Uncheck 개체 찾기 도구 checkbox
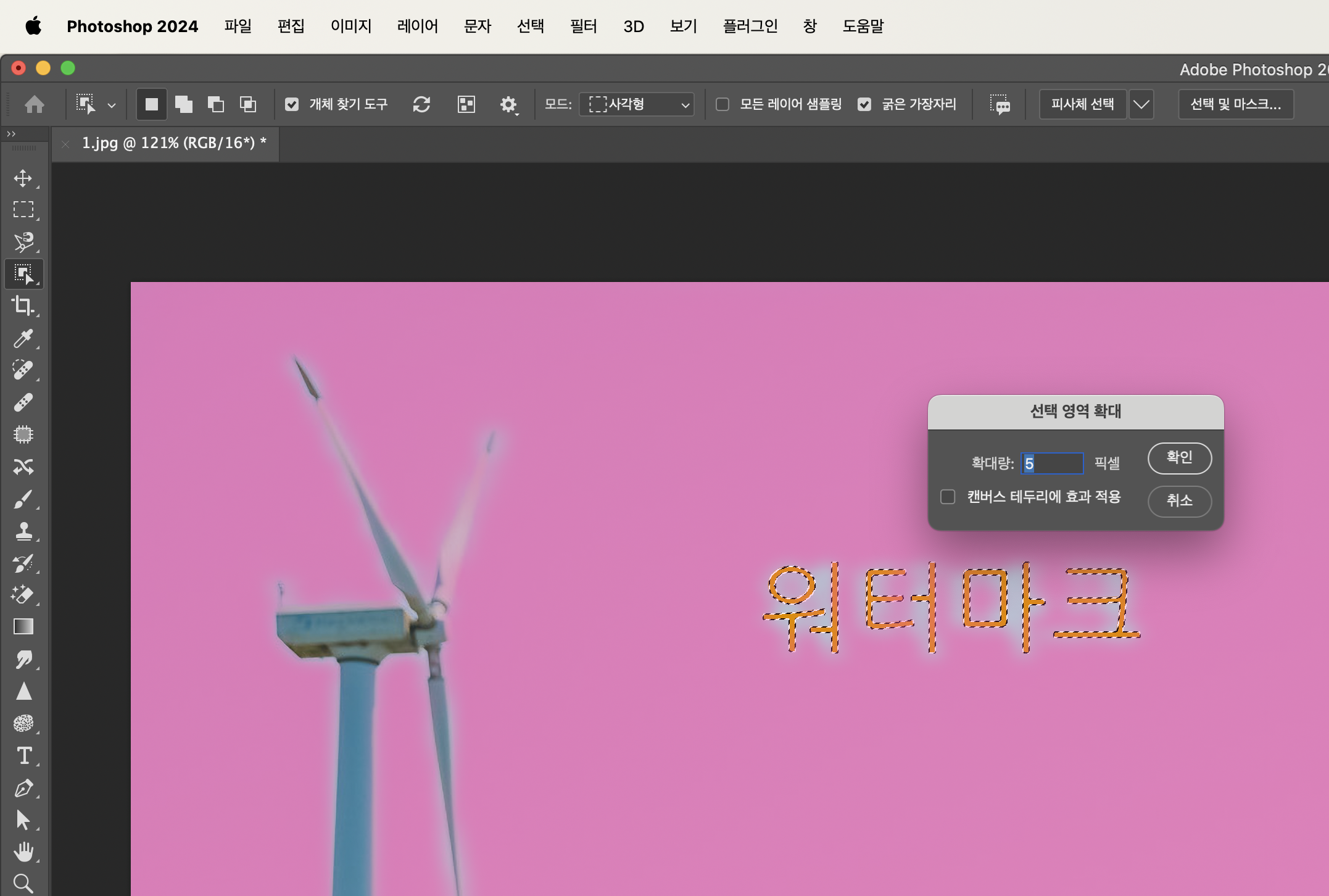Image resolution: width=1329 pixels, height=896 pixels. (x=292, y=104)
